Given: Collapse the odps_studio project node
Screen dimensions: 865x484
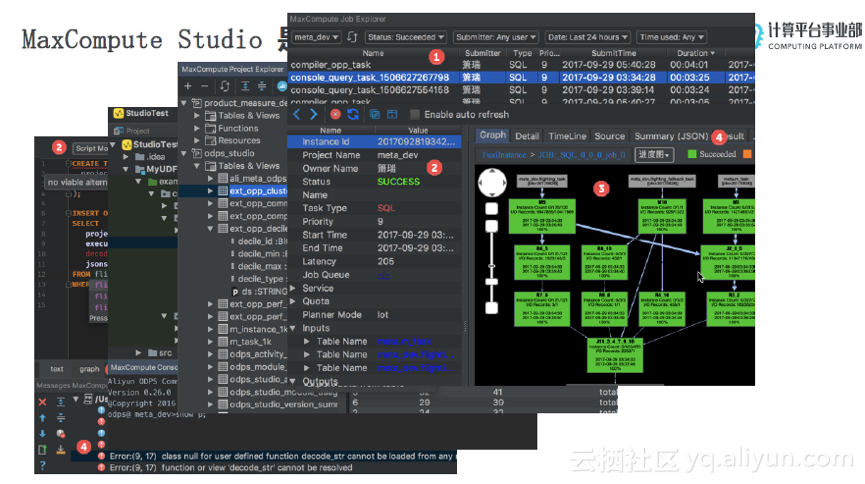Looking at the screenshot, I should (184, 153).
